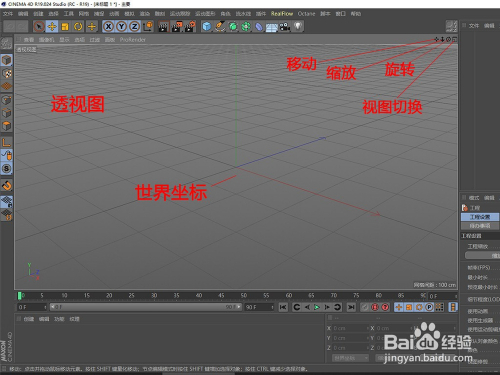Open the world coordinate dropdown below Z field

[350, 358]
